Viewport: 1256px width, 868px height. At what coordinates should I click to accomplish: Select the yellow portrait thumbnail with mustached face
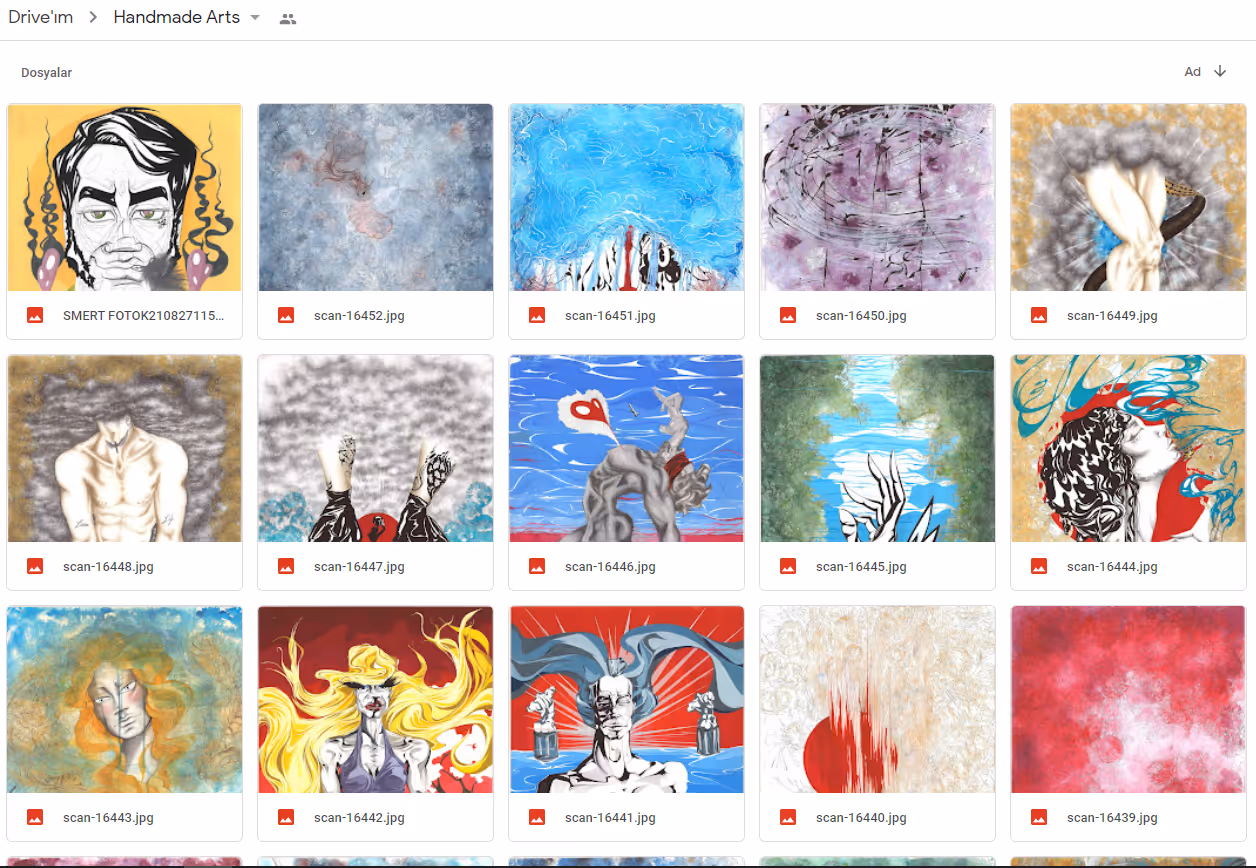click(125, 197)
